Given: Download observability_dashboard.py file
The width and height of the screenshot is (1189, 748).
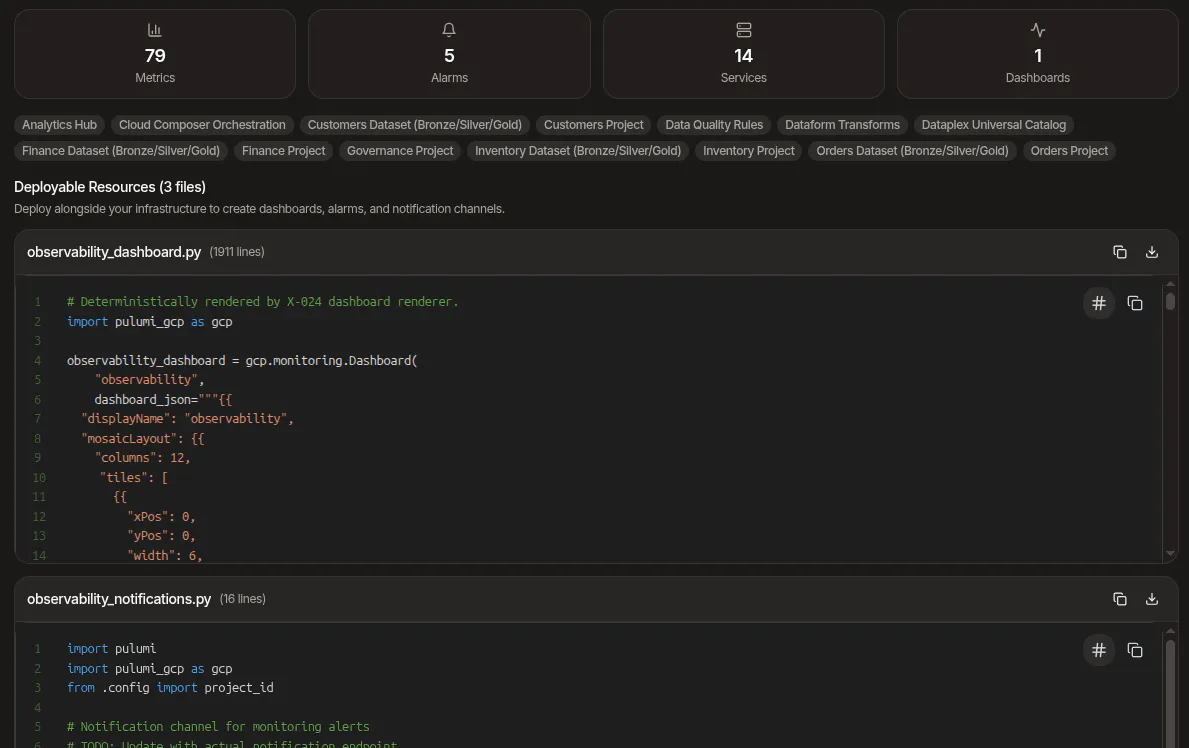Looking at the screenshot, I should (1151, 252).
